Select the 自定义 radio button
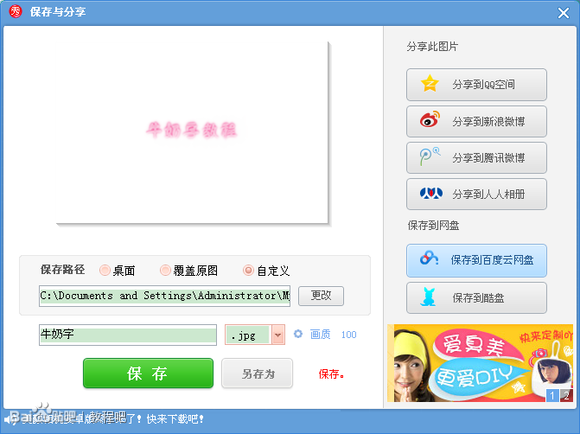580x434 pixels. tap(248, 270)
